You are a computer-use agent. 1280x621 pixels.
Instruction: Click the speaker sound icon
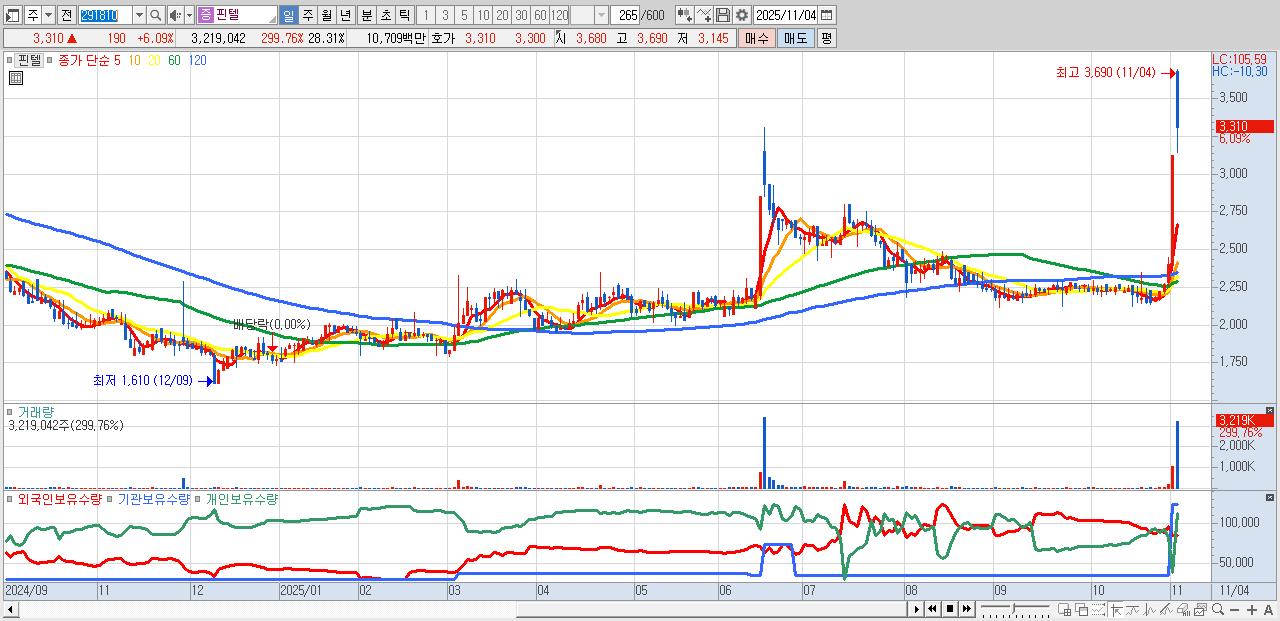pyautogui.click(x=176, y=15)
